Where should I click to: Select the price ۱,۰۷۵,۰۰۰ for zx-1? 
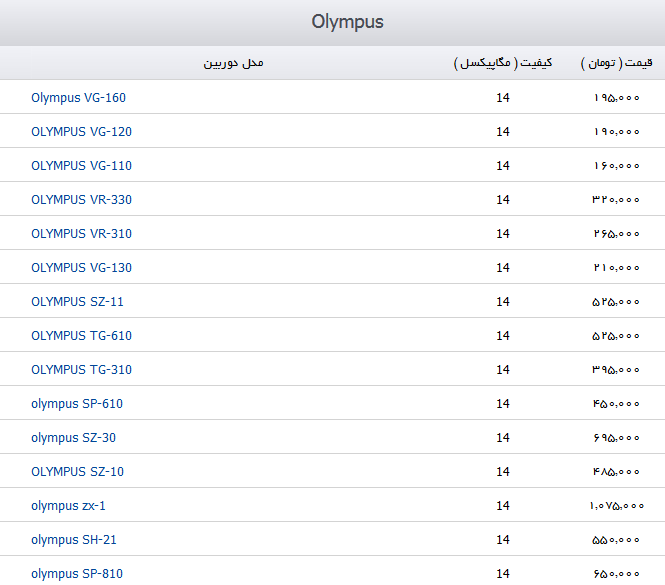click(x=617, y=506)
